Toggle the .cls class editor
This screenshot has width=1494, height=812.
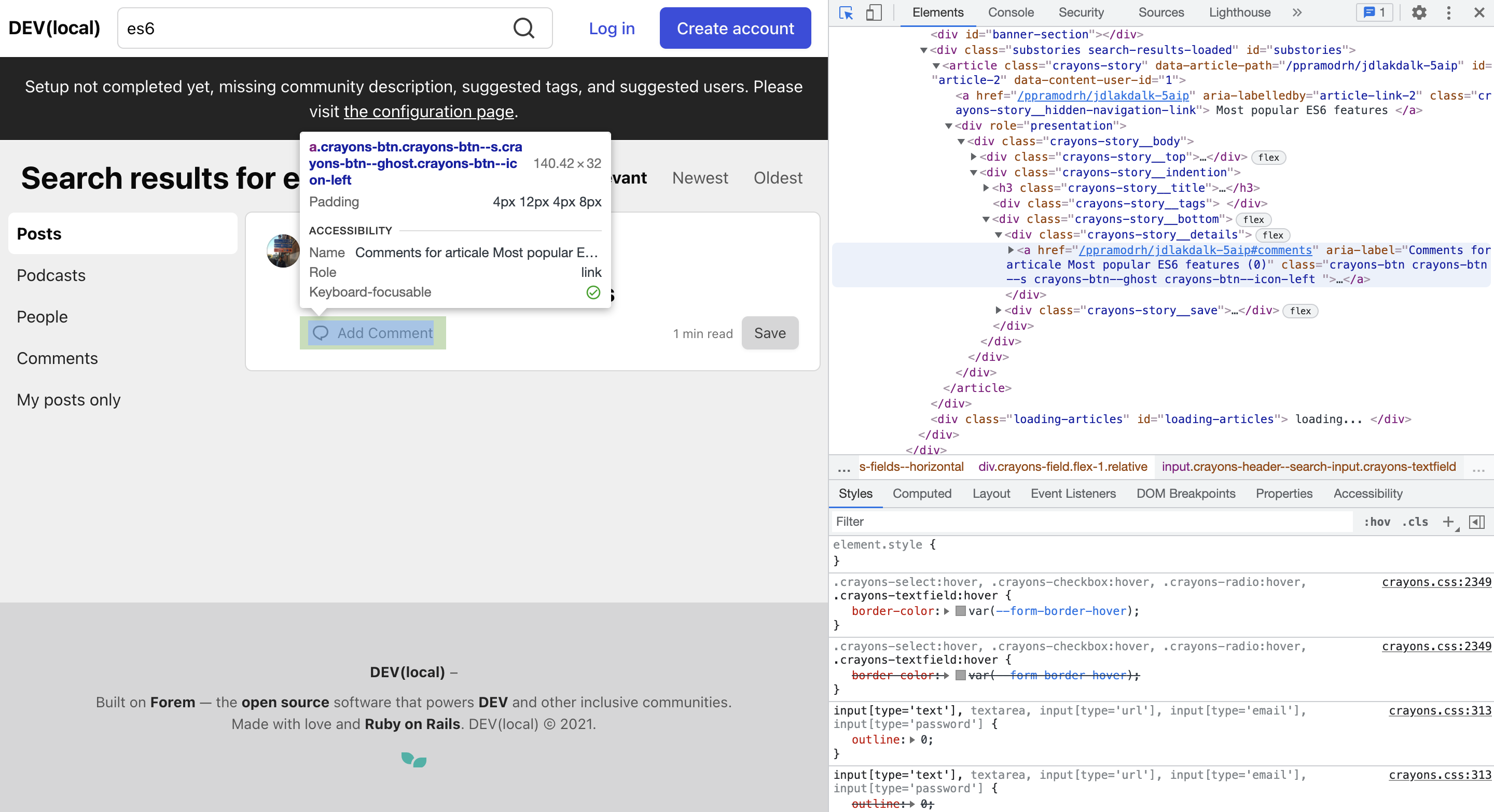click(1415, 522)
